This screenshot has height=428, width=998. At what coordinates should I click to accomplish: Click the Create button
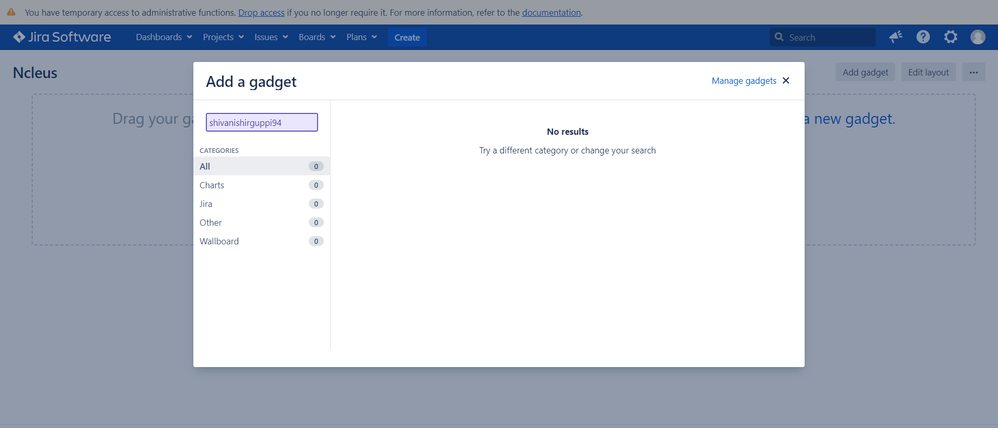click(407, 37)
